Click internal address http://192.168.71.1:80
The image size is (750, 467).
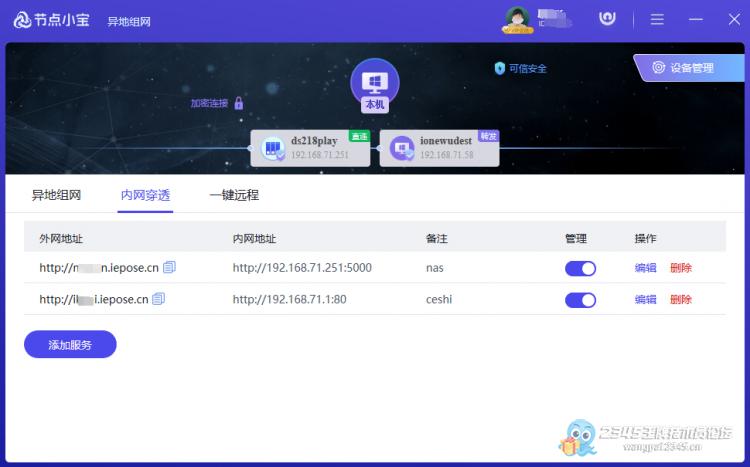click(289, 300)
